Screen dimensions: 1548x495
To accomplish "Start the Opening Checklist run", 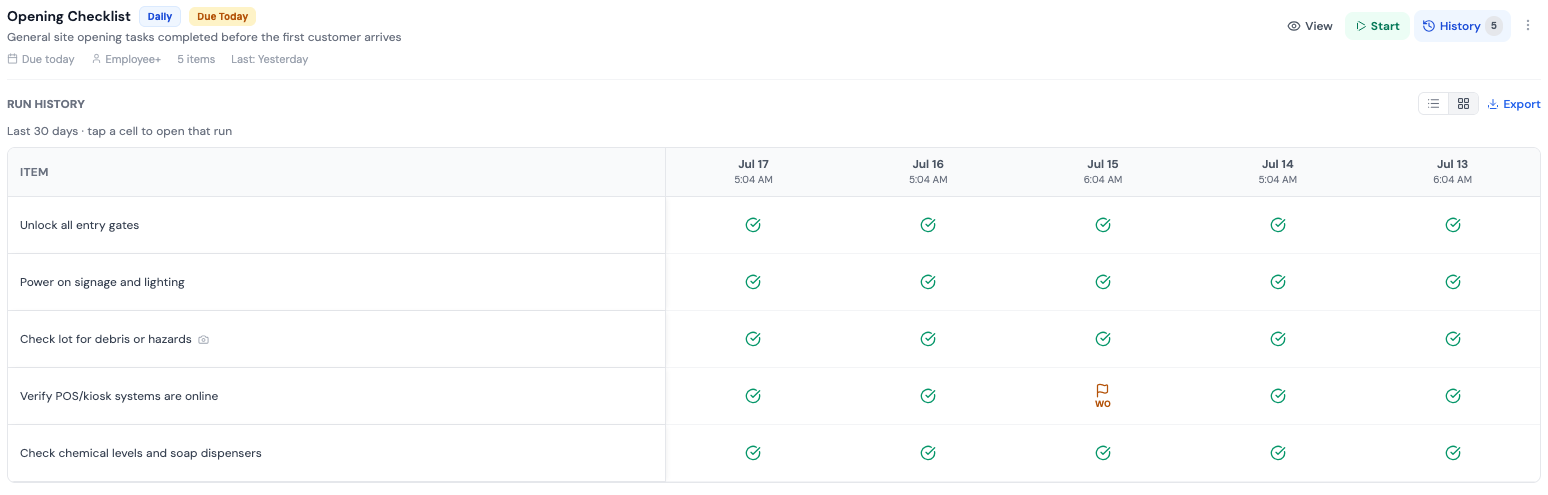I will coord(1377,26).
